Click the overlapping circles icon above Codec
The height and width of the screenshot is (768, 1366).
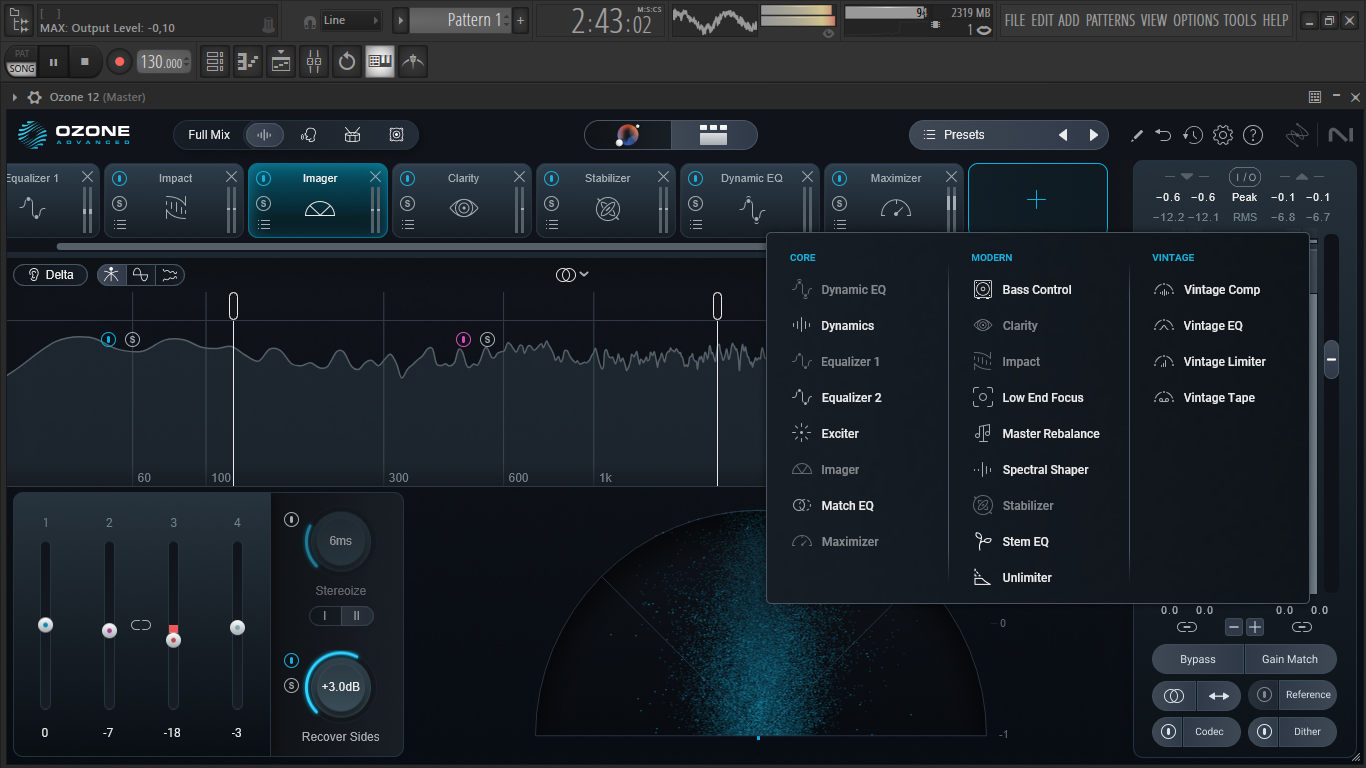tap(1175, 696)
